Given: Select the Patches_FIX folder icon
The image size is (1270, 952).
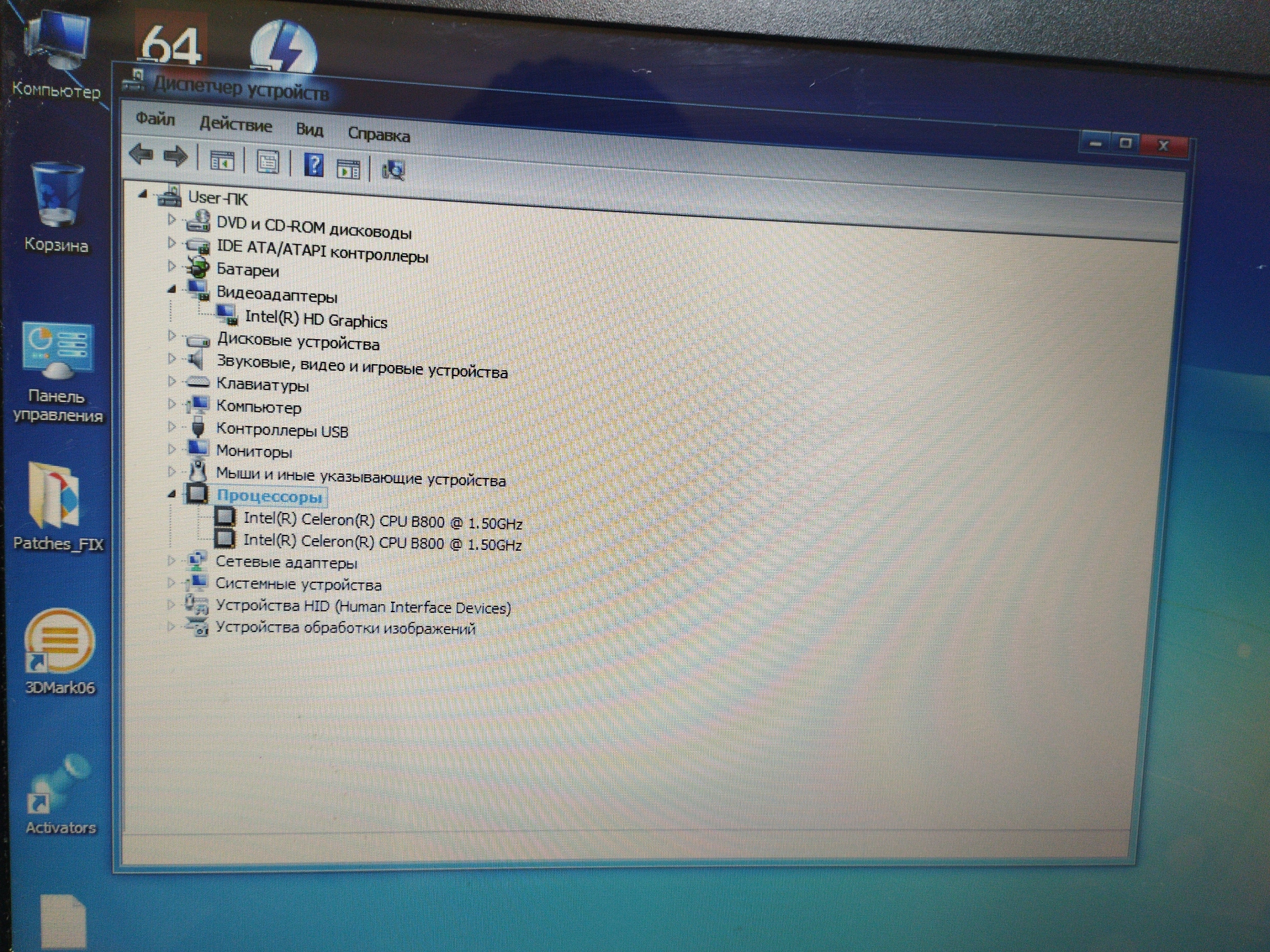Looking at the screenshot, I should click(x=58, y=508).
